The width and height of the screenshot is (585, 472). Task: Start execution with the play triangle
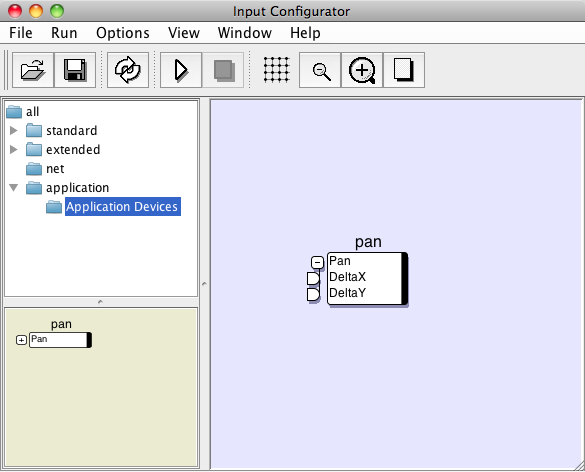click(181, 70)
